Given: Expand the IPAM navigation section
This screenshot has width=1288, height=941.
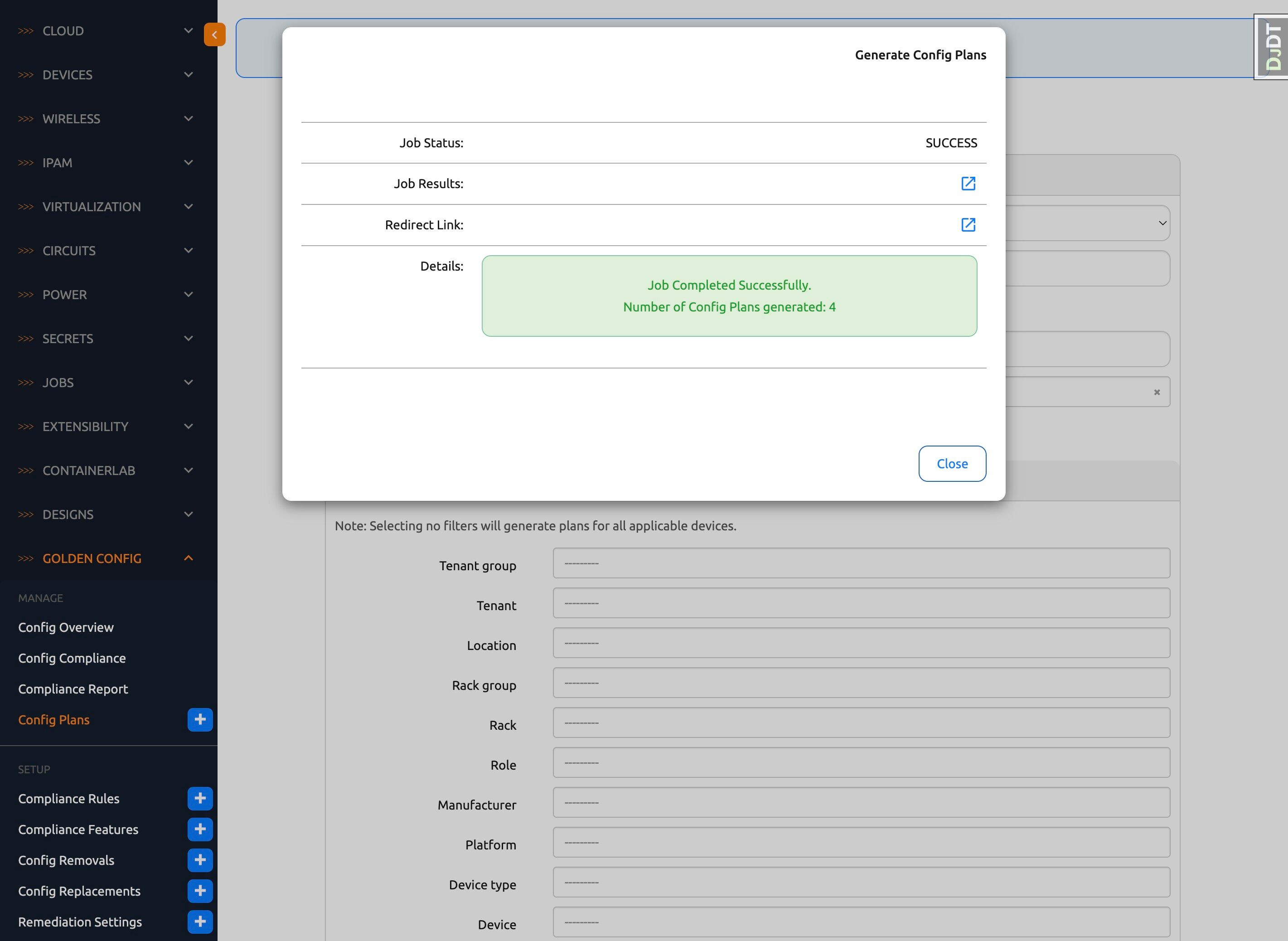Looking at the screenshot, I should [x=105, y=163].
